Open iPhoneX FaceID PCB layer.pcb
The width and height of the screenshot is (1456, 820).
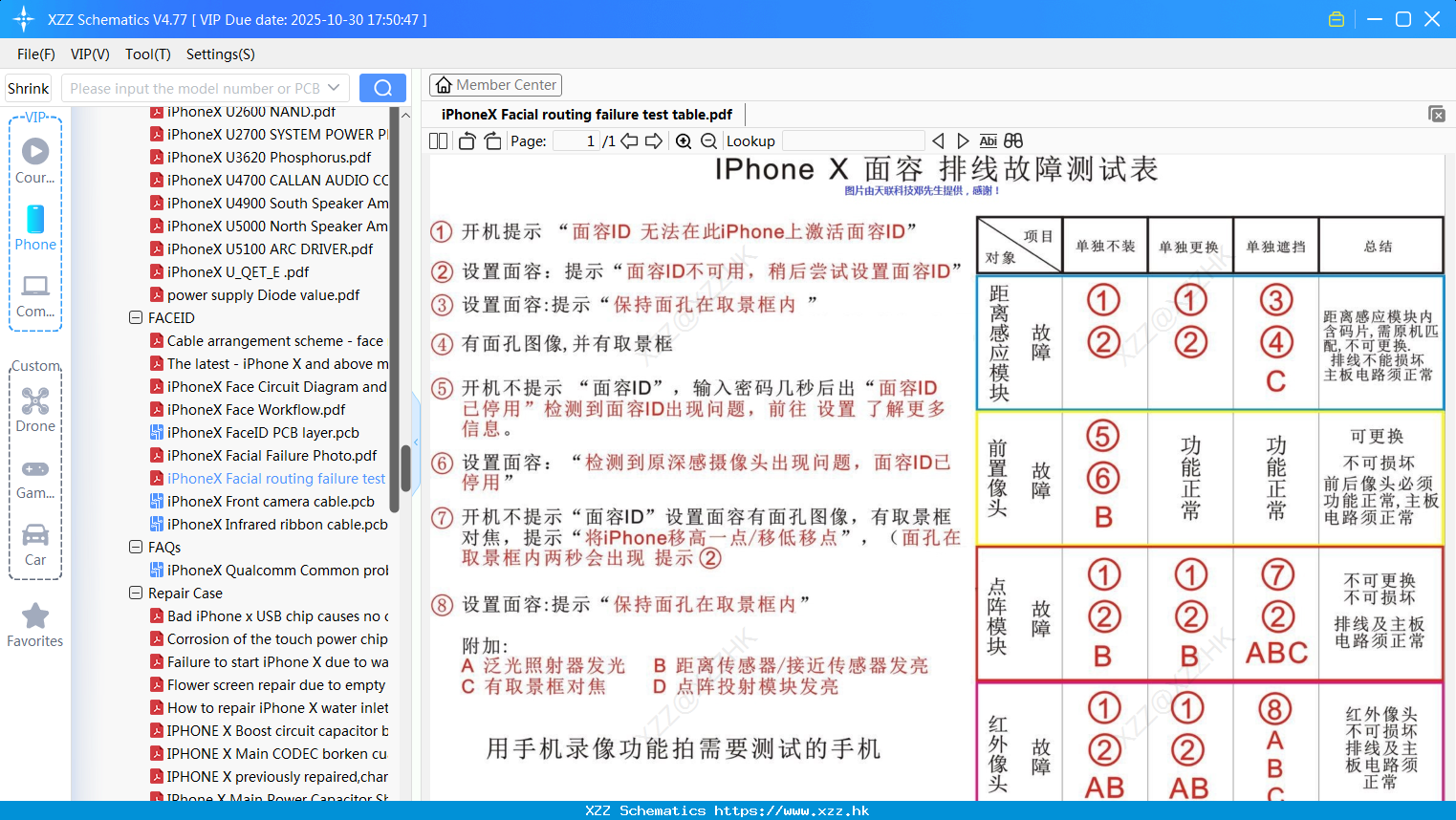pos(254,432)
